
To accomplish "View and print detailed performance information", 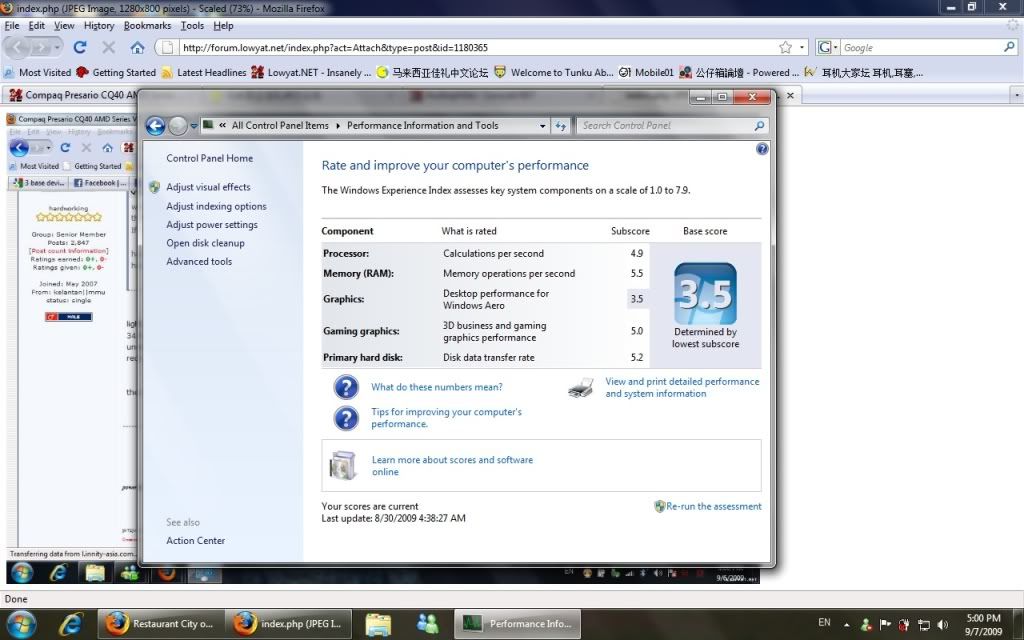I will (x=682, y=387).
